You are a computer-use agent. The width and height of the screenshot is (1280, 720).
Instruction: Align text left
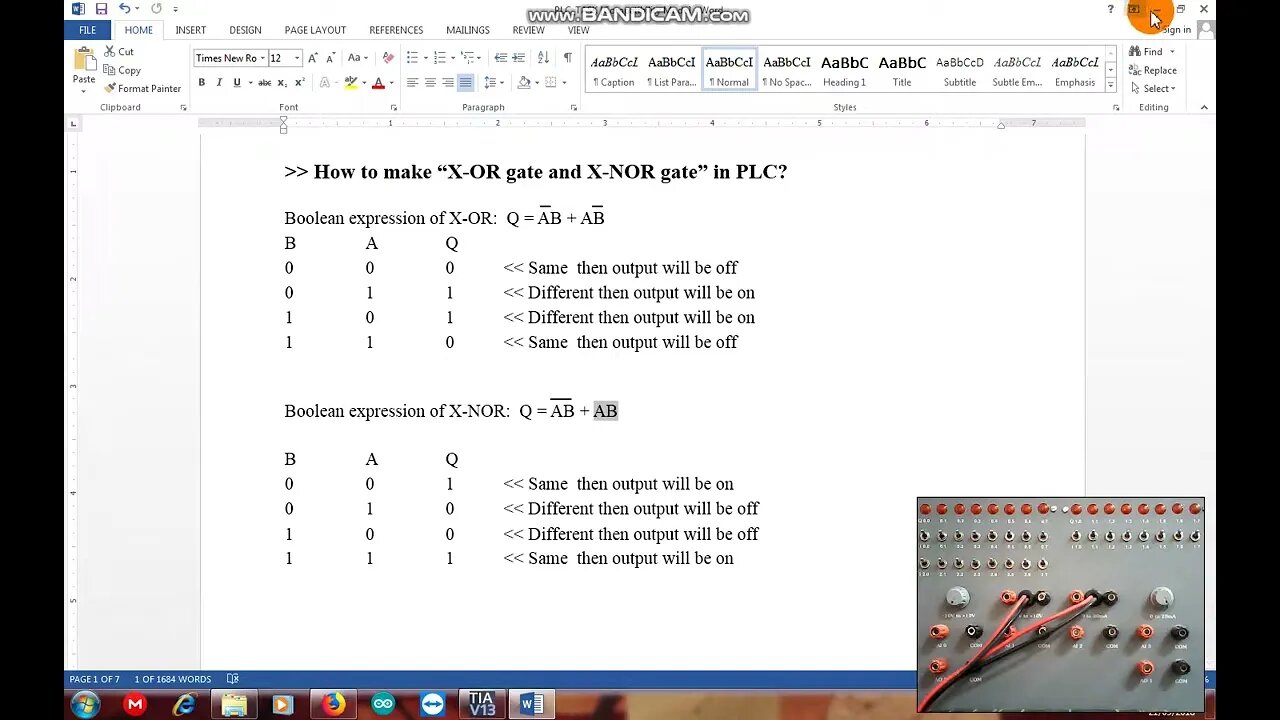click(x=412, y=82)
